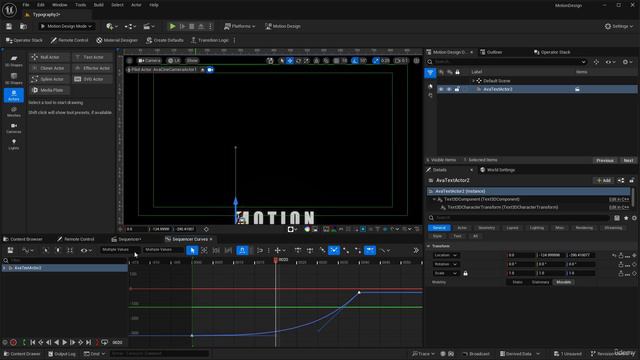This screenshot has width=640, height=360.
Task: Open the Help menu
Action: (x=154, y=5)
